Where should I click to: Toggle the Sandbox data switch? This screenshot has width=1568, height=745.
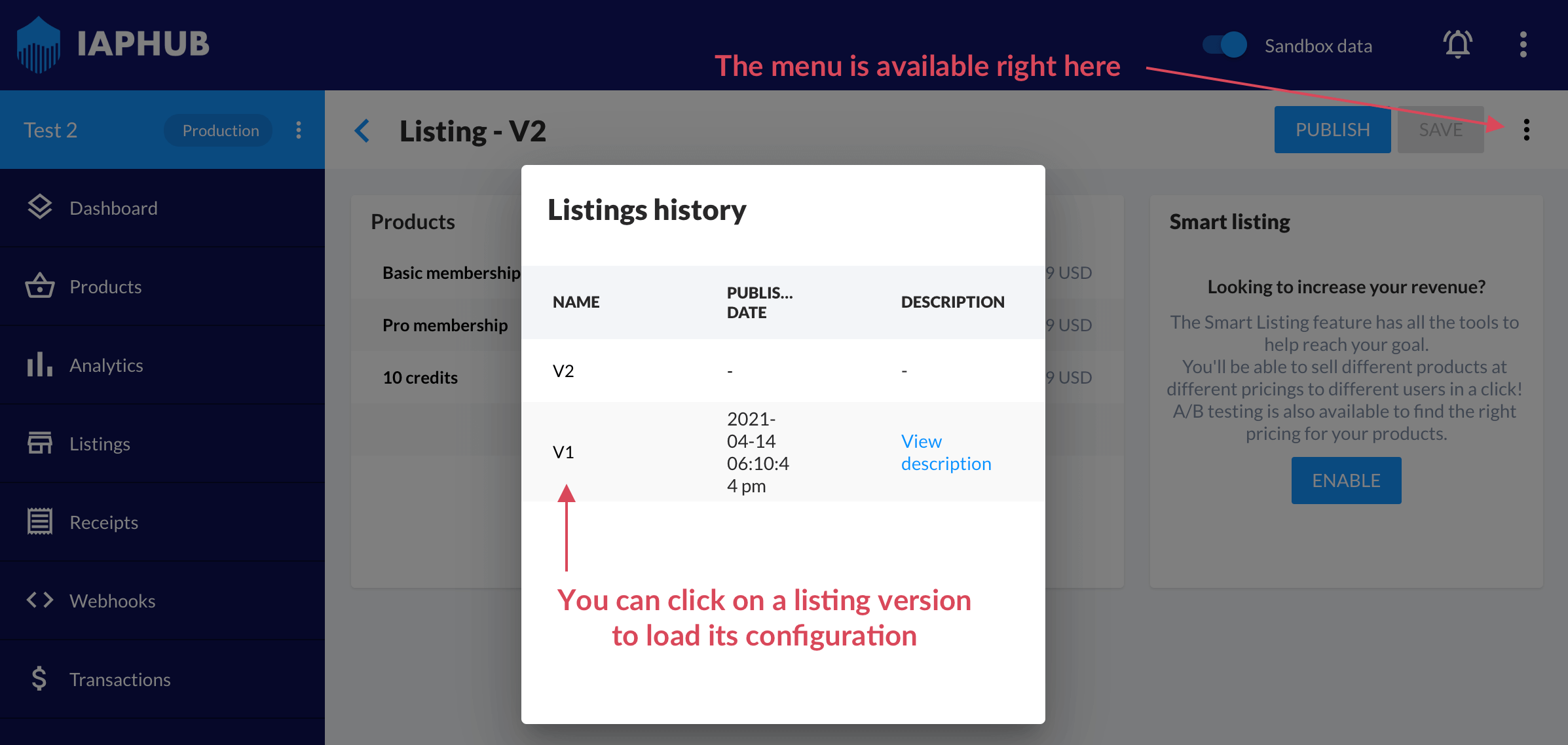tap(1224, 45)
